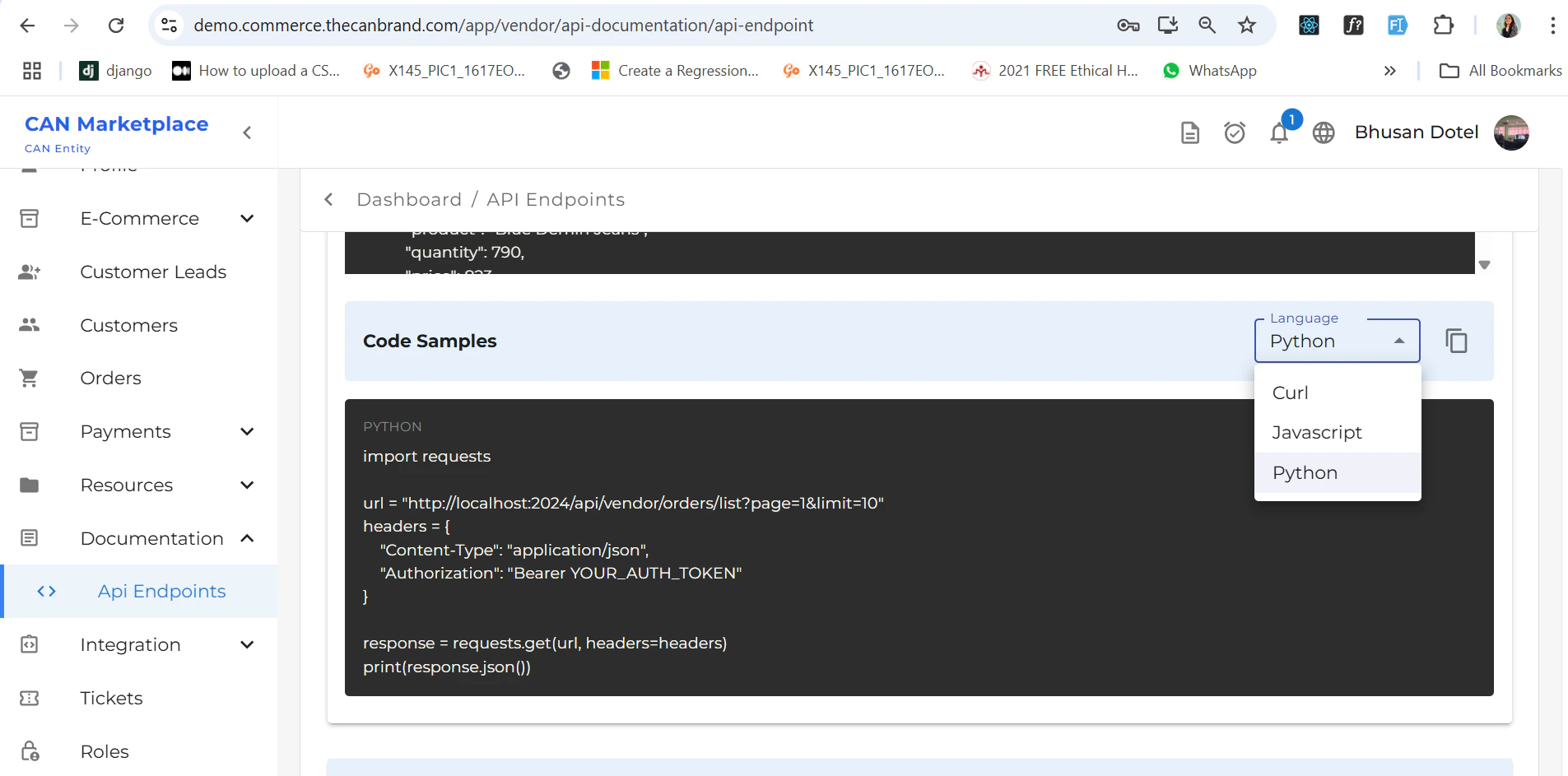Click the Language dropdown showing Python
The image size is (1568, 776).
1337,341
